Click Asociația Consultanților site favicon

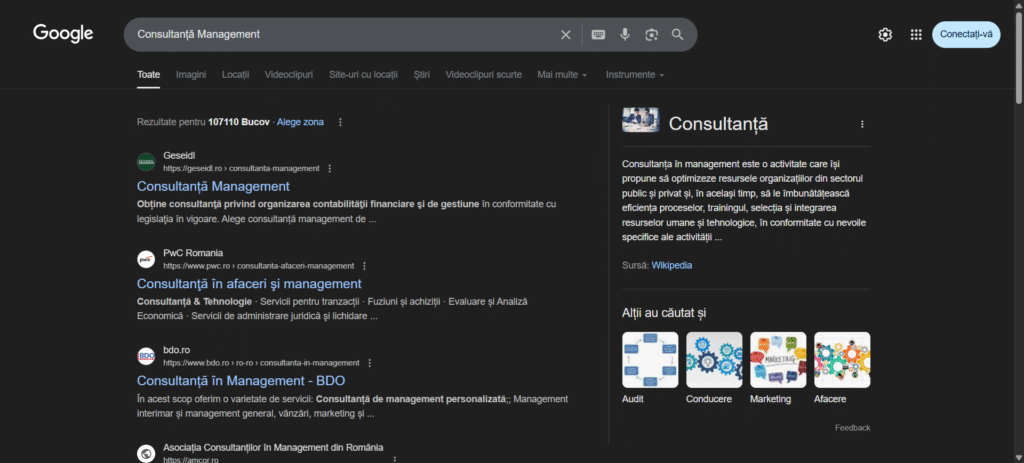146,453
